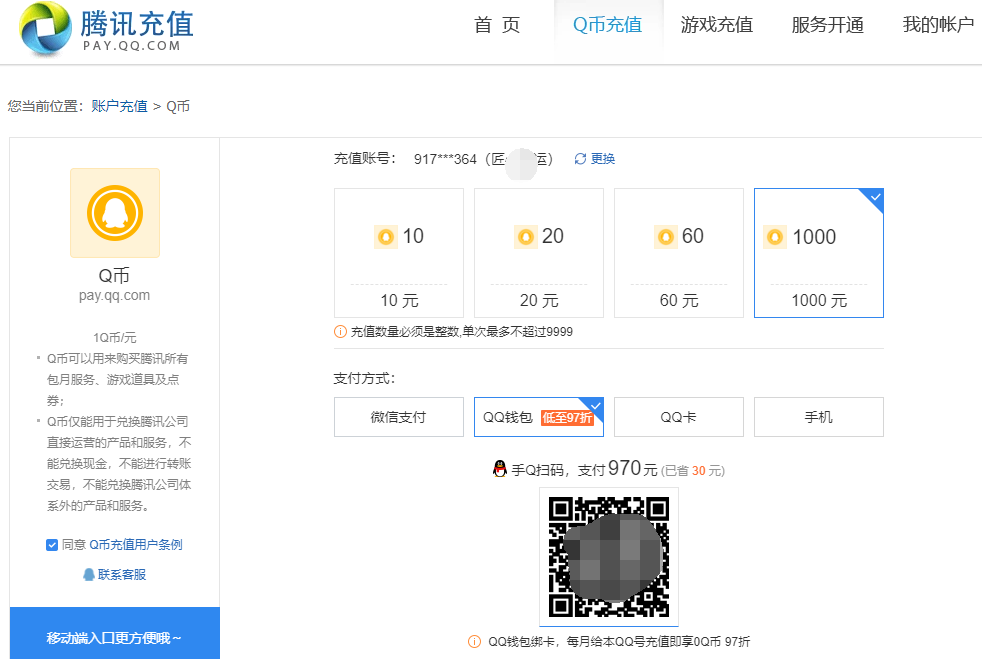
Task: Click the Q币 breadcrumb text
Action: (178, 106)
